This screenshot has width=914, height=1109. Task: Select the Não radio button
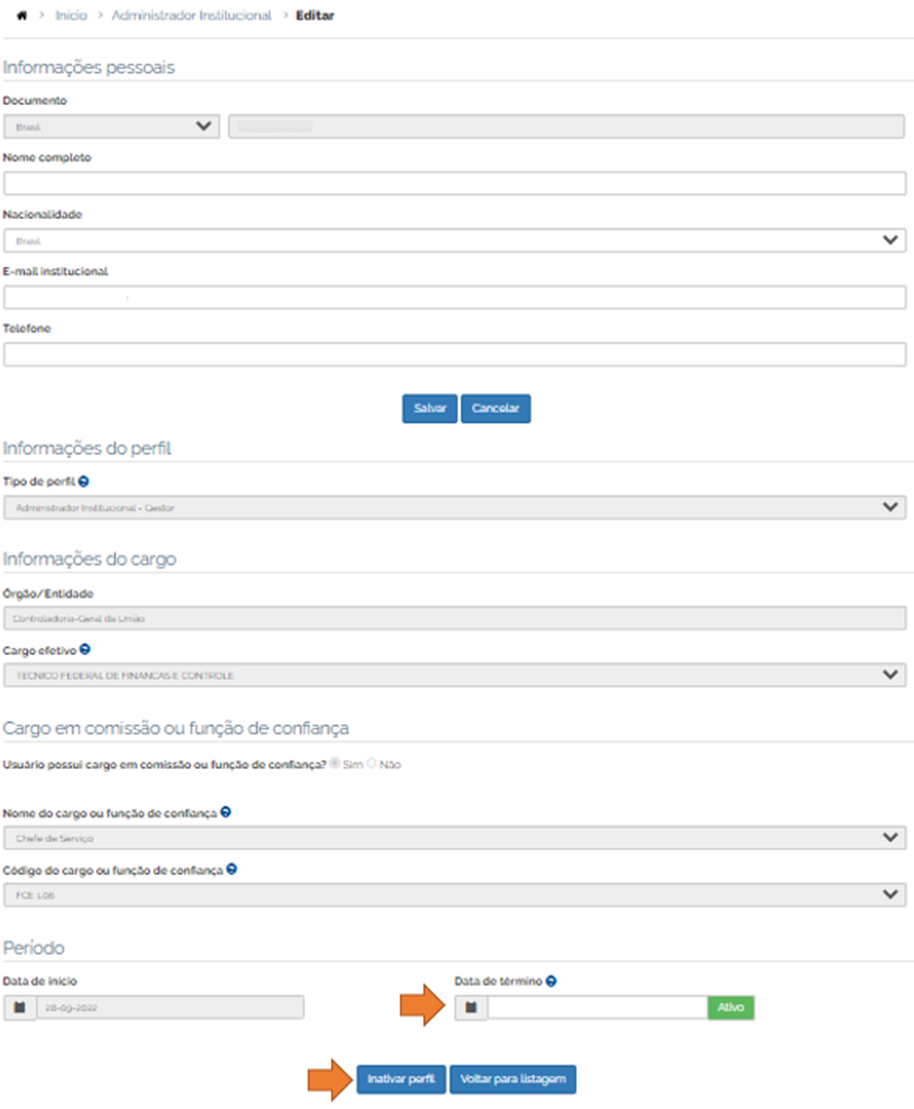point(372,764)
